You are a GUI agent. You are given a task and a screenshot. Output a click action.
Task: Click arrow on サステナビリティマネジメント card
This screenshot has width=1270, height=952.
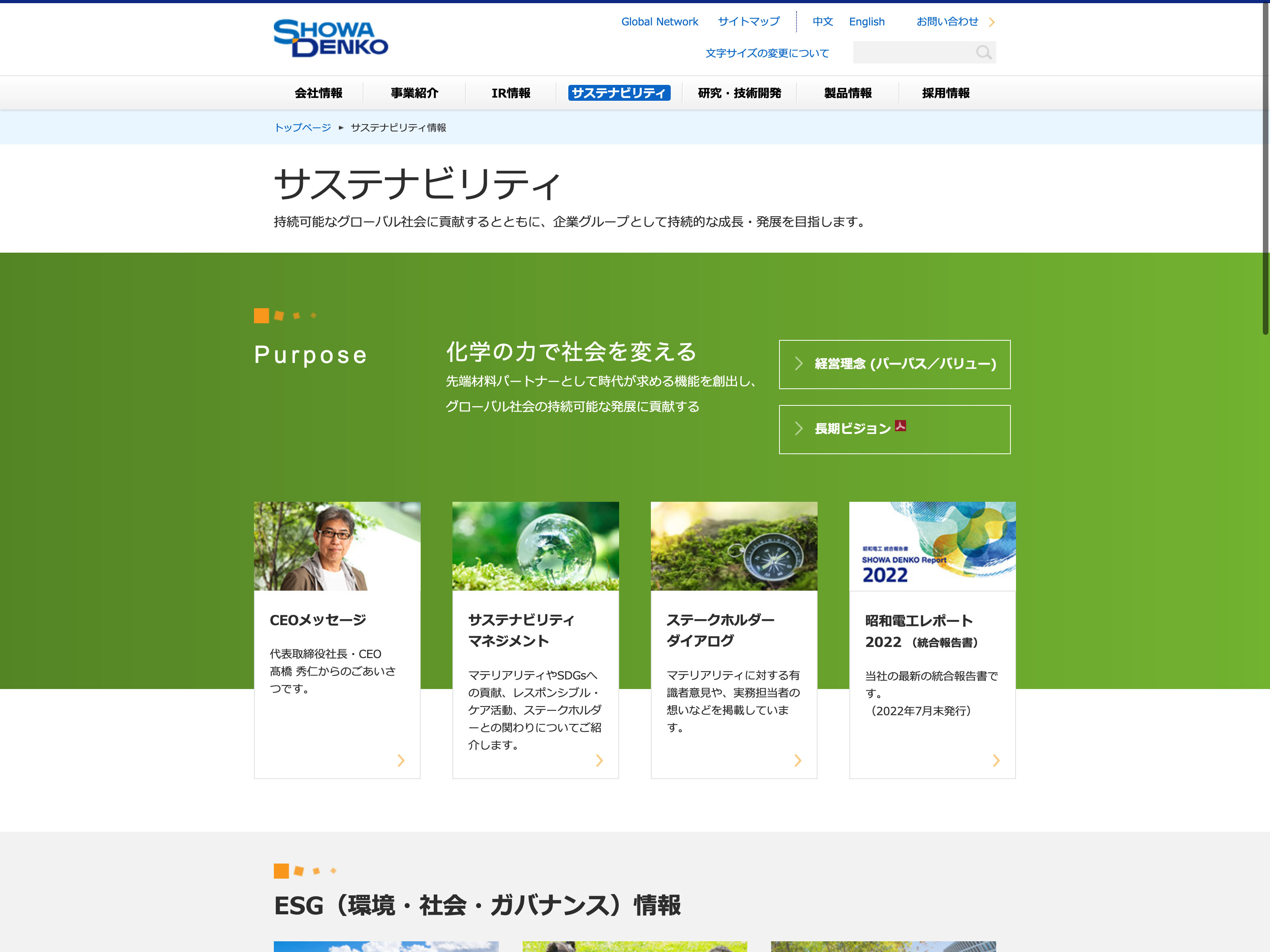click(599, 760)
